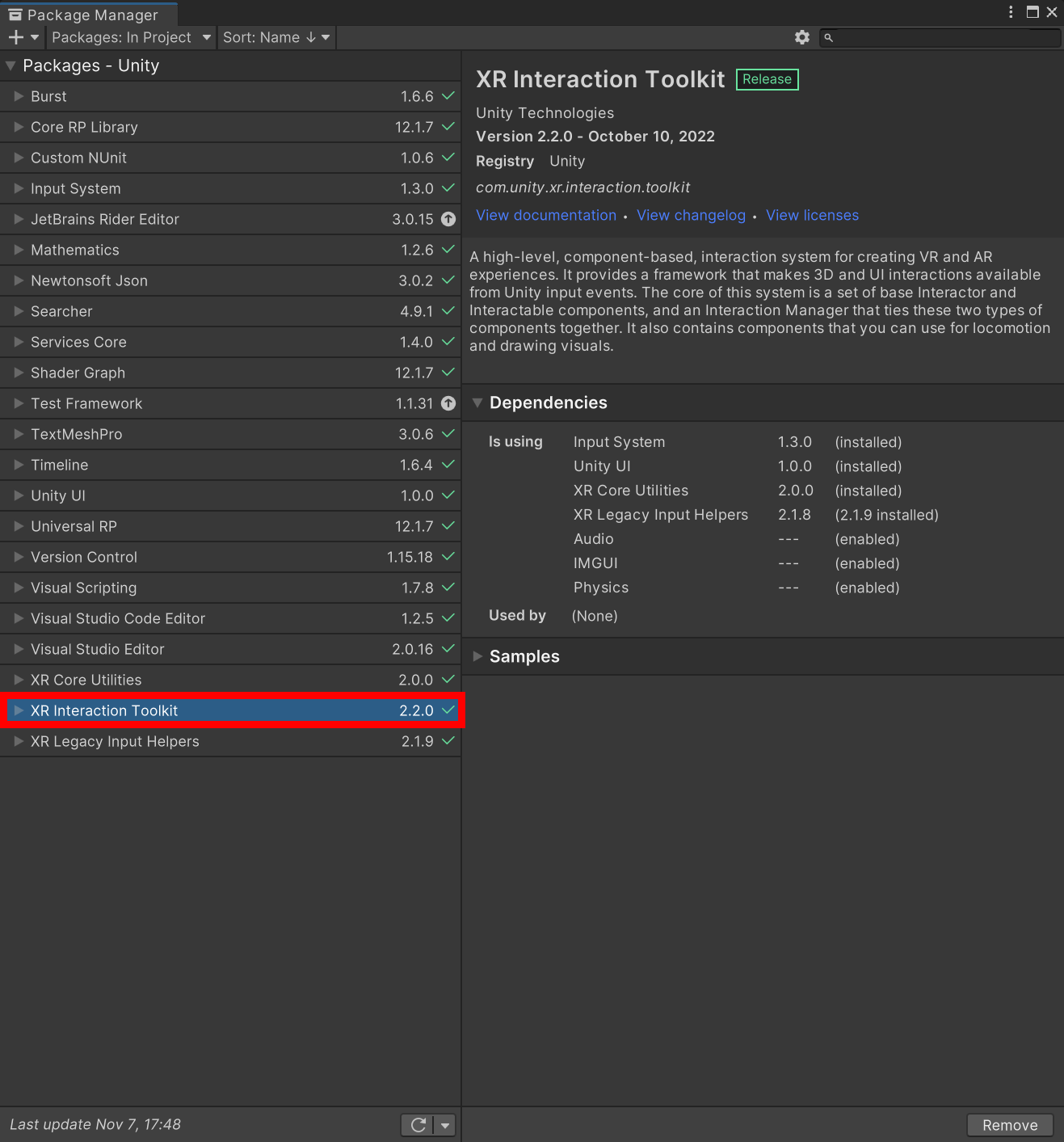Select the Services Core package

click(230, 342)
